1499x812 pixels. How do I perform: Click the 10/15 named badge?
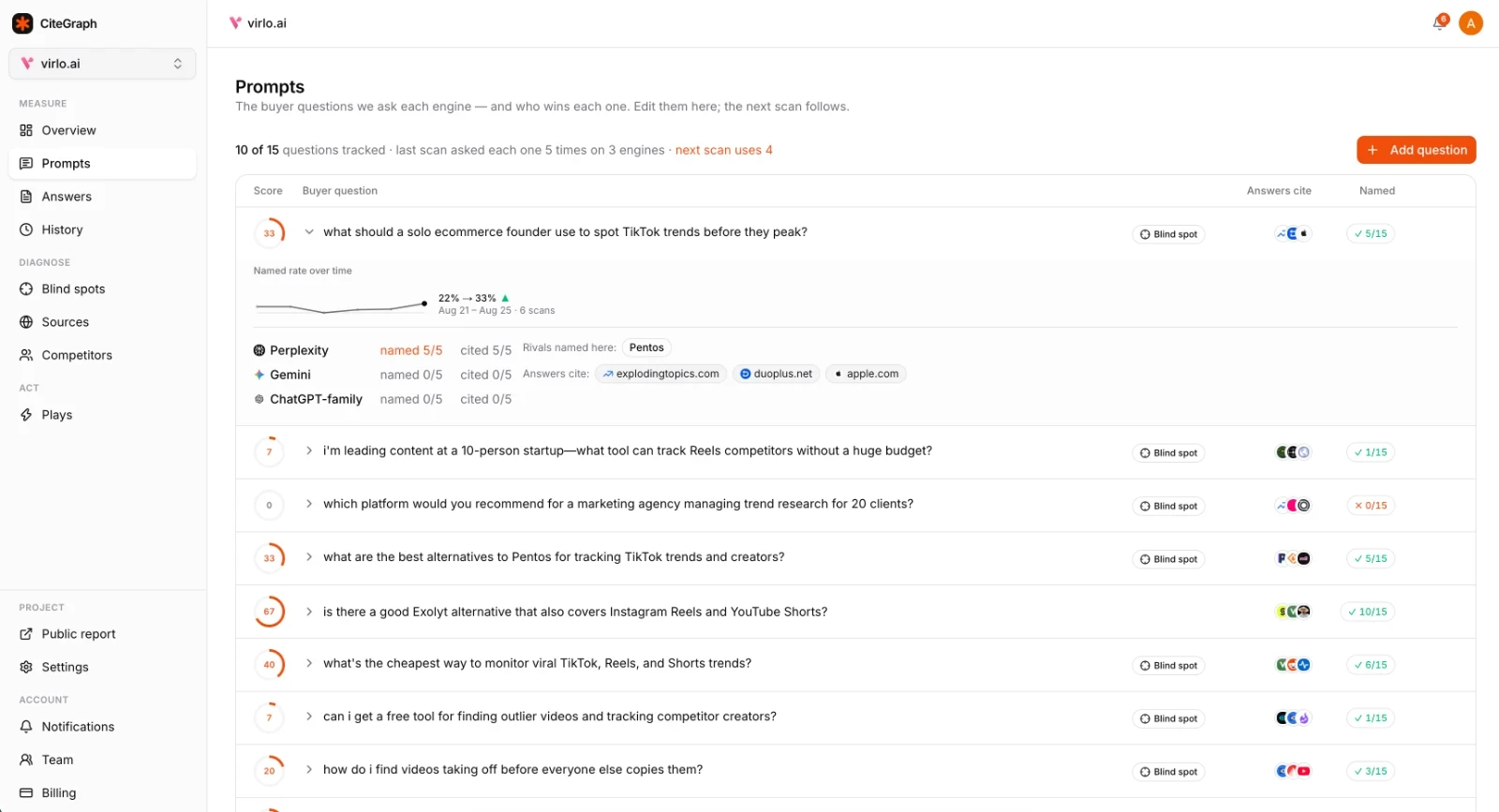click(1368, 612)
